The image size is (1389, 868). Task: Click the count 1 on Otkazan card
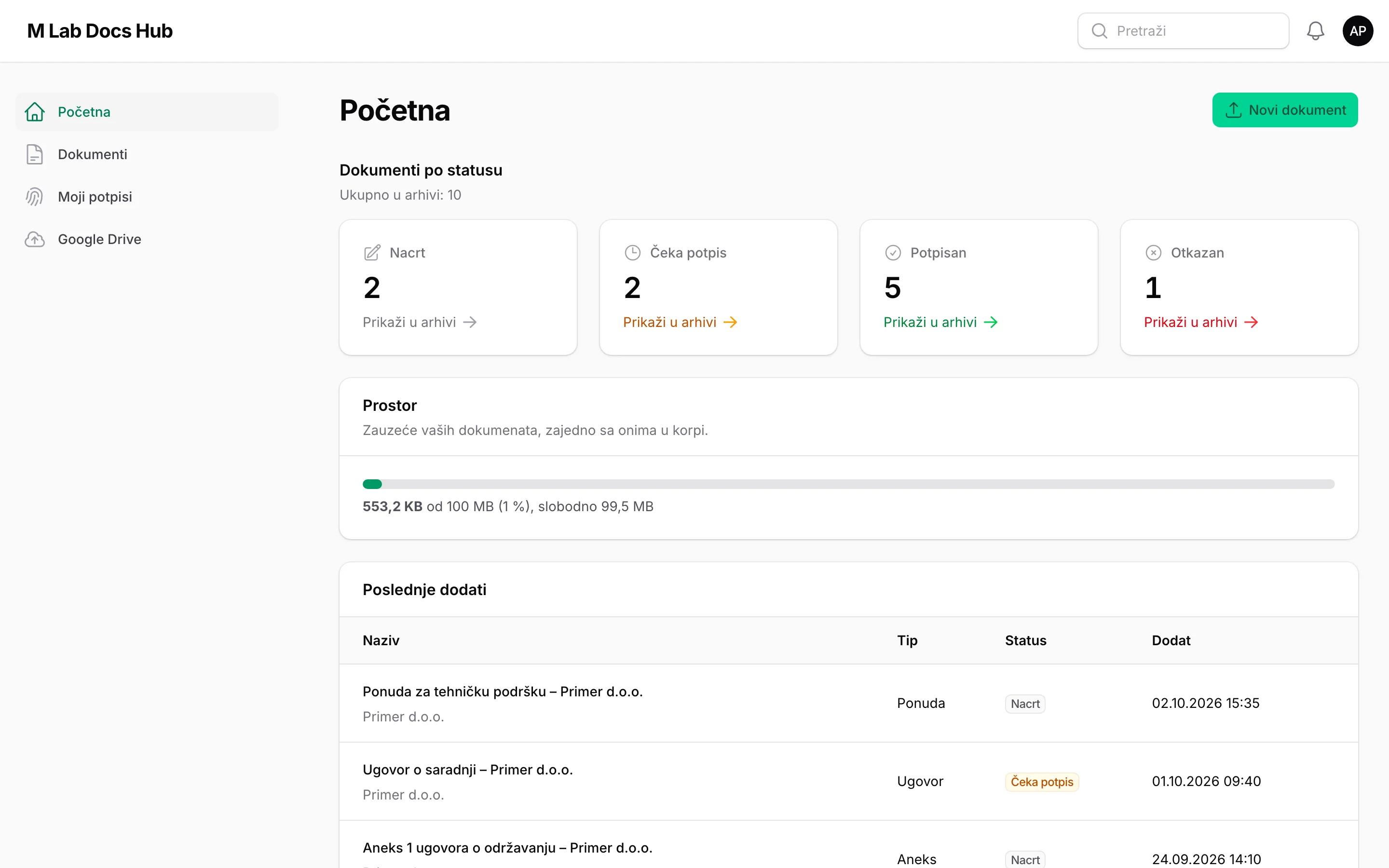[x=1153, y=287]
